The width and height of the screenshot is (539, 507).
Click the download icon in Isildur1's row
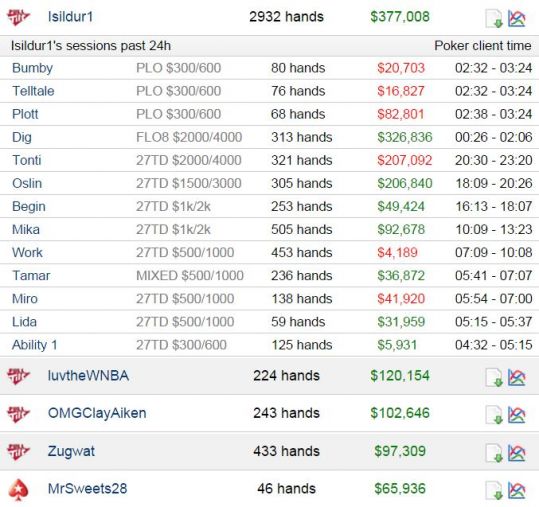494,19
